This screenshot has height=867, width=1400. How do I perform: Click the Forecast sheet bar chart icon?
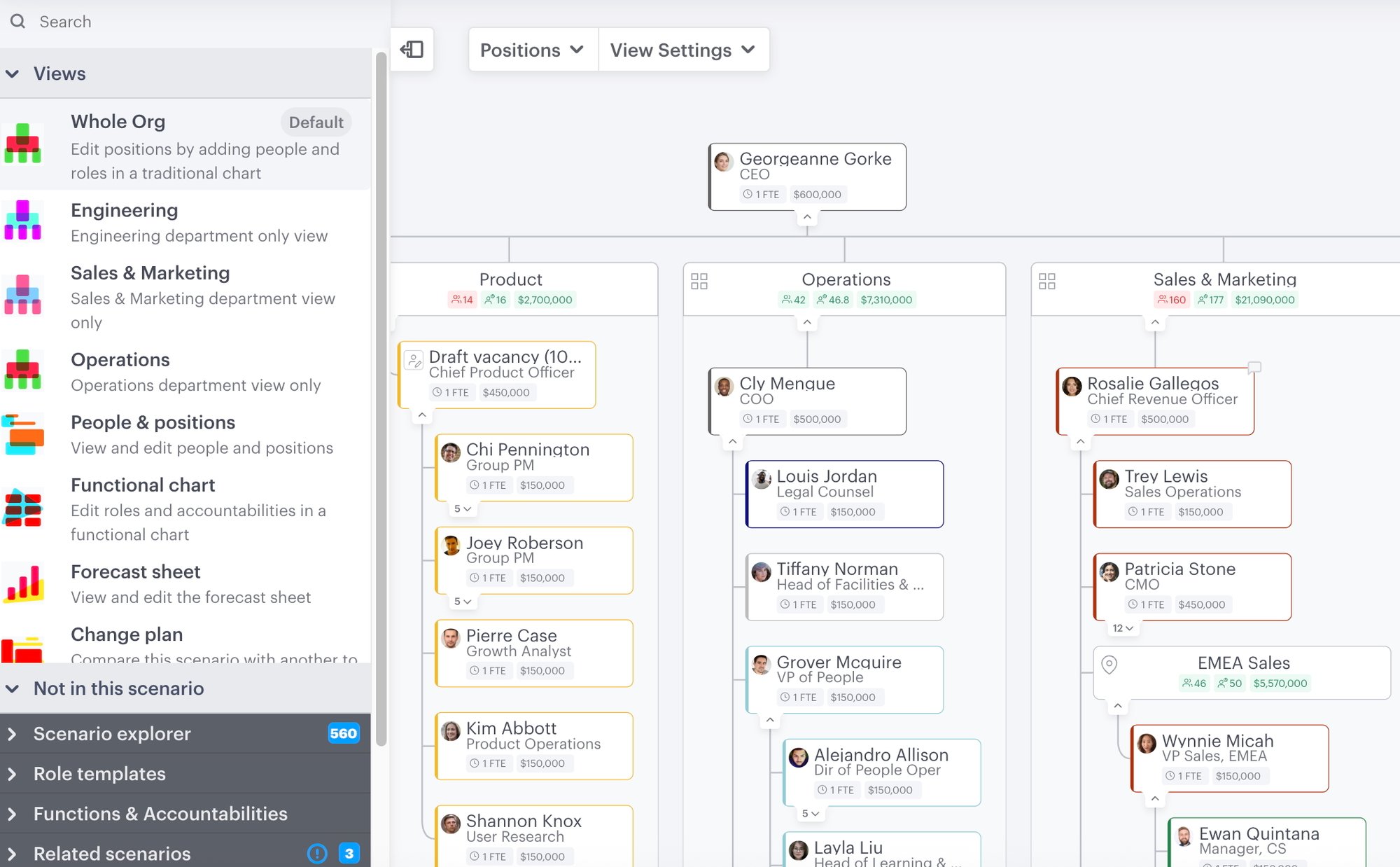pyautogui.click(x=24, y=583)
